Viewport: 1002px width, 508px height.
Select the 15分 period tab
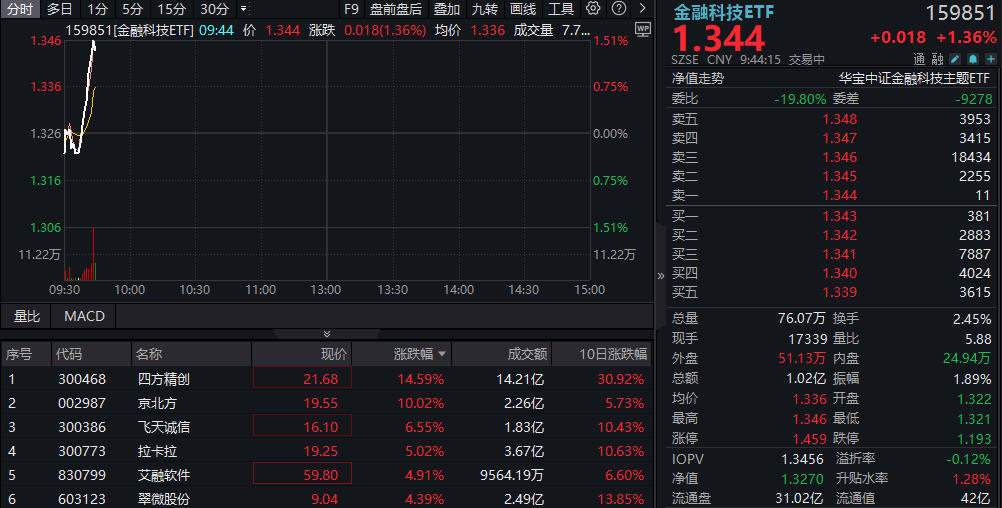172,9
